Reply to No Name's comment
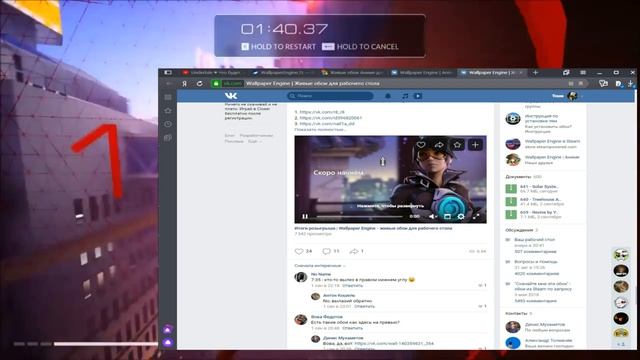This screenshot has width=640, height=360. point(353,286)
